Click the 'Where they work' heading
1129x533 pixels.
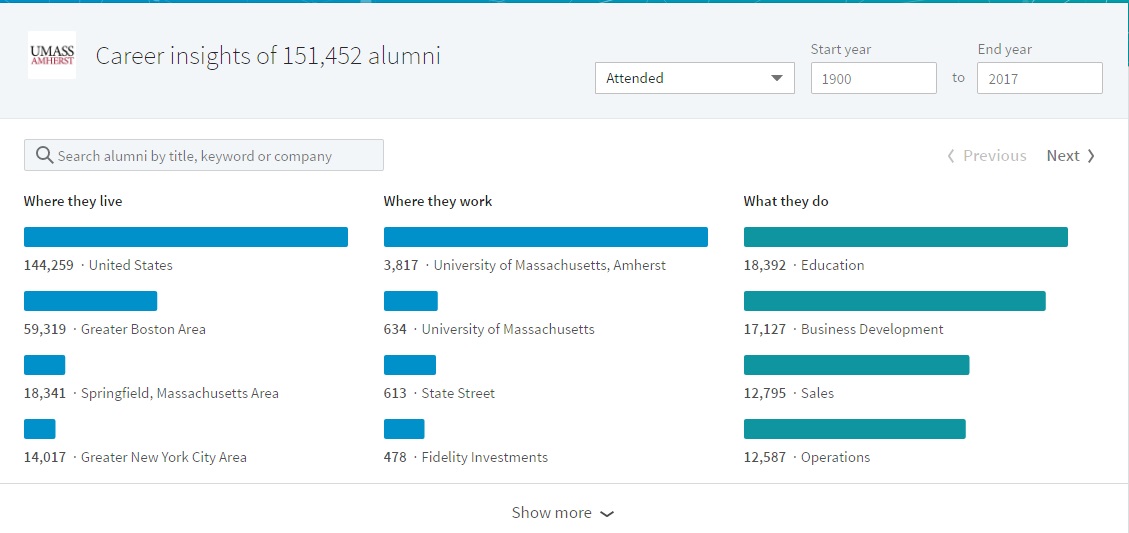click(438, 202)
